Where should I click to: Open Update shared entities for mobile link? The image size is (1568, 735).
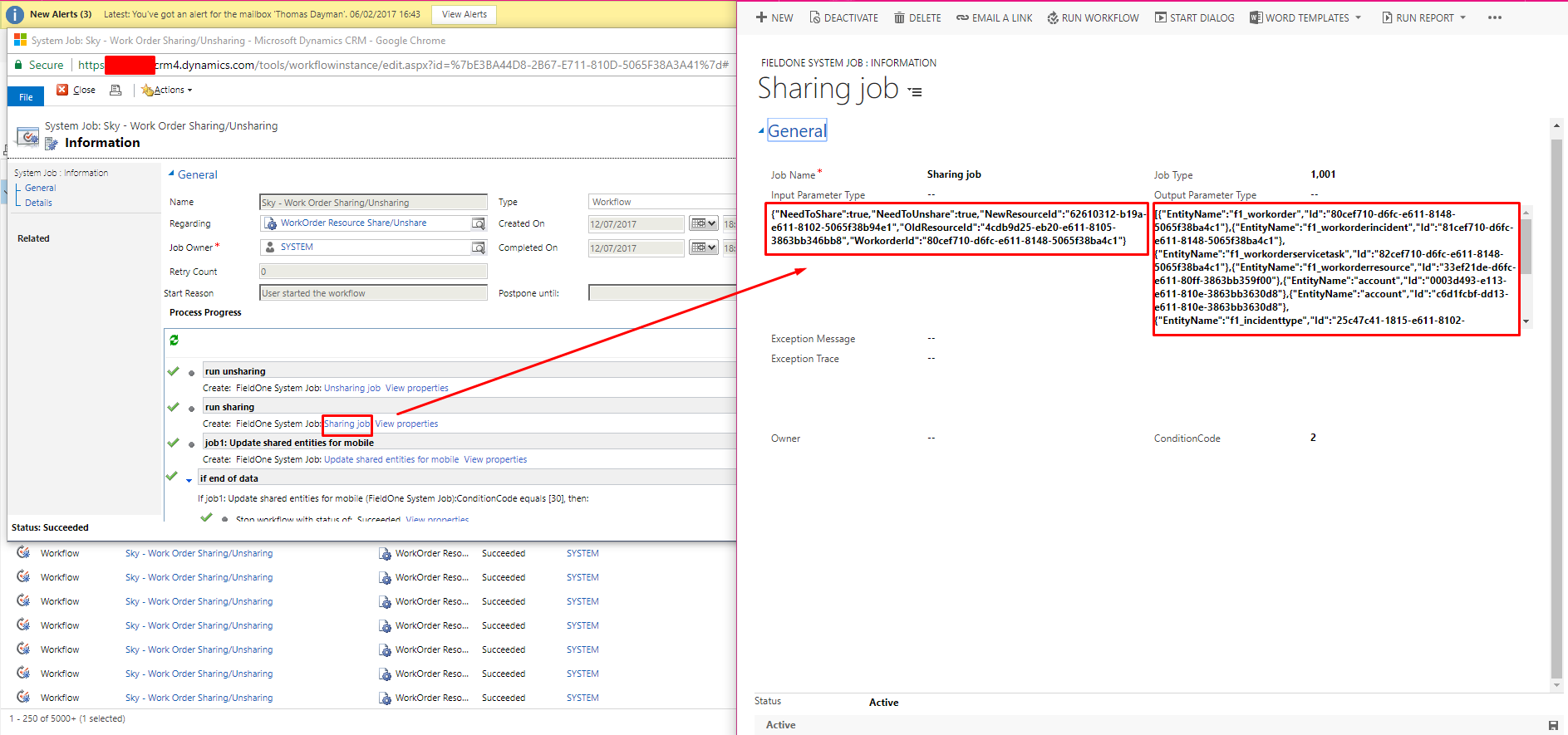click(391, 459)
